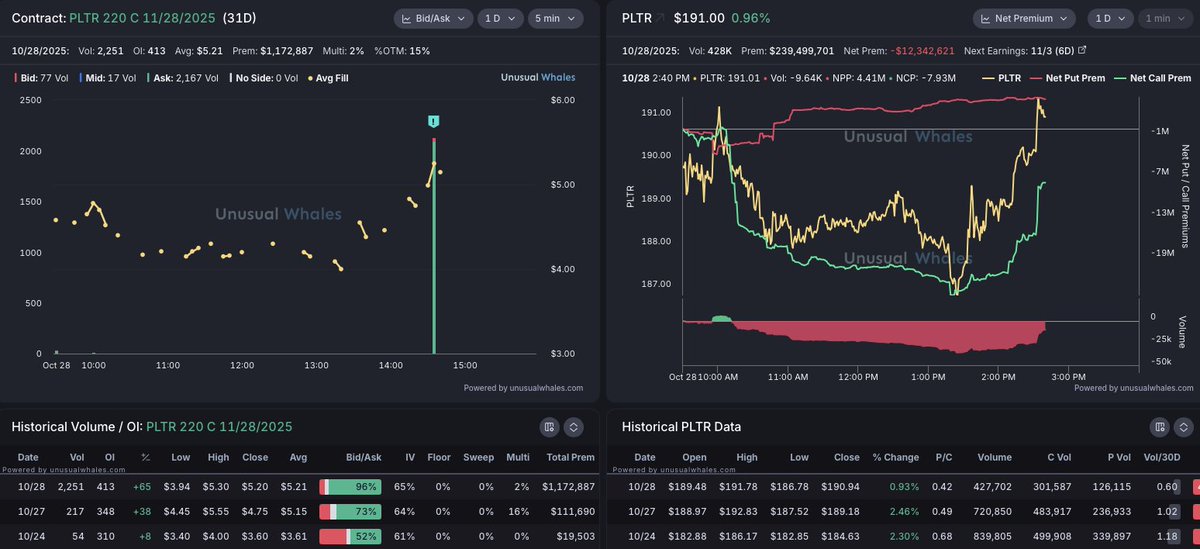The image size is (1200, 549).
Task: Open the 1 D range dropdown on Contract chart
Action: click(x=498, y=18)
